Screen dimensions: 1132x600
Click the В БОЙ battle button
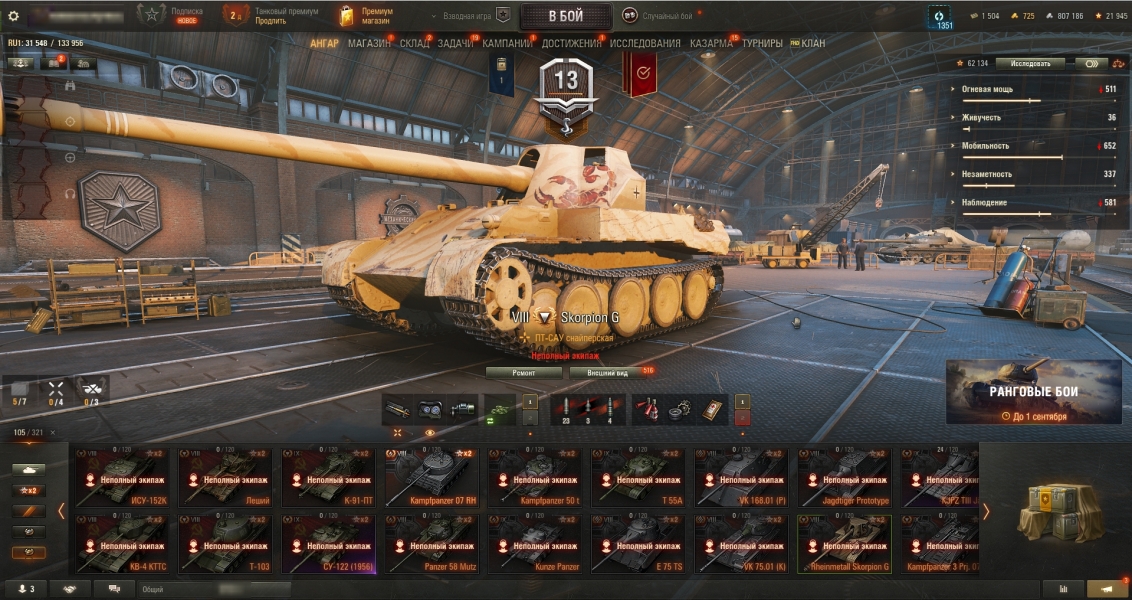click(x=566, y=16)
